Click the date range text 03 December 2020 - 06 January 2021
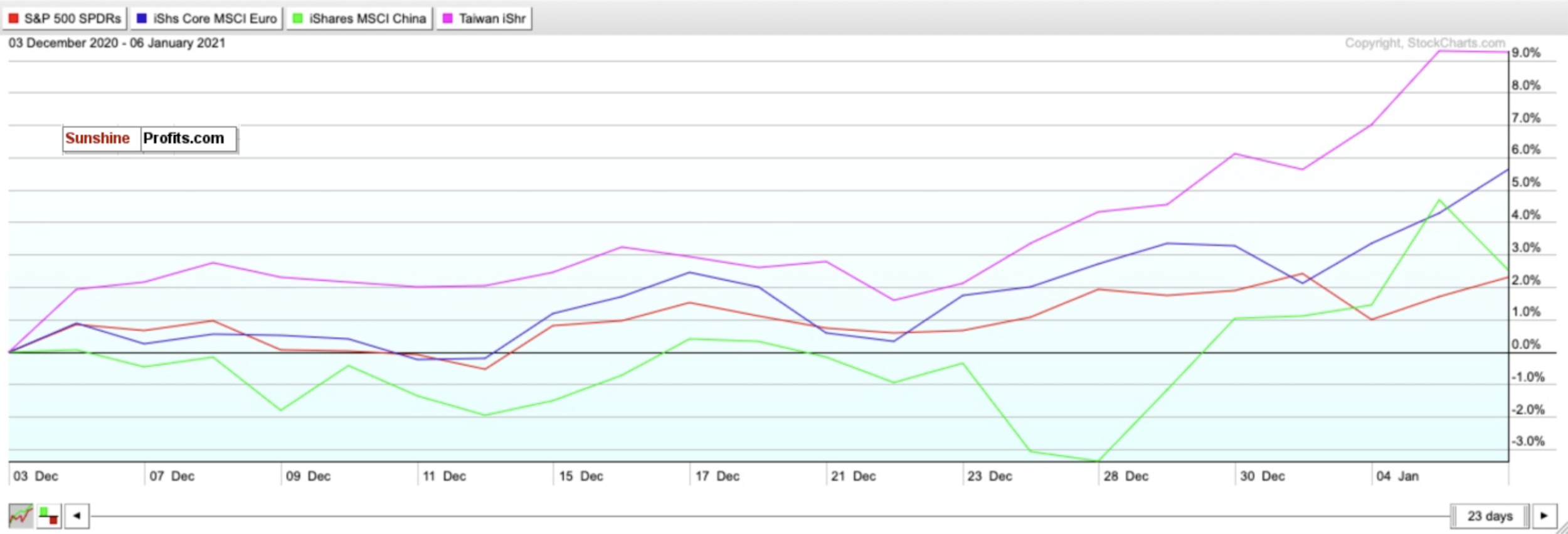The image size is (1568, 534). 117,43
